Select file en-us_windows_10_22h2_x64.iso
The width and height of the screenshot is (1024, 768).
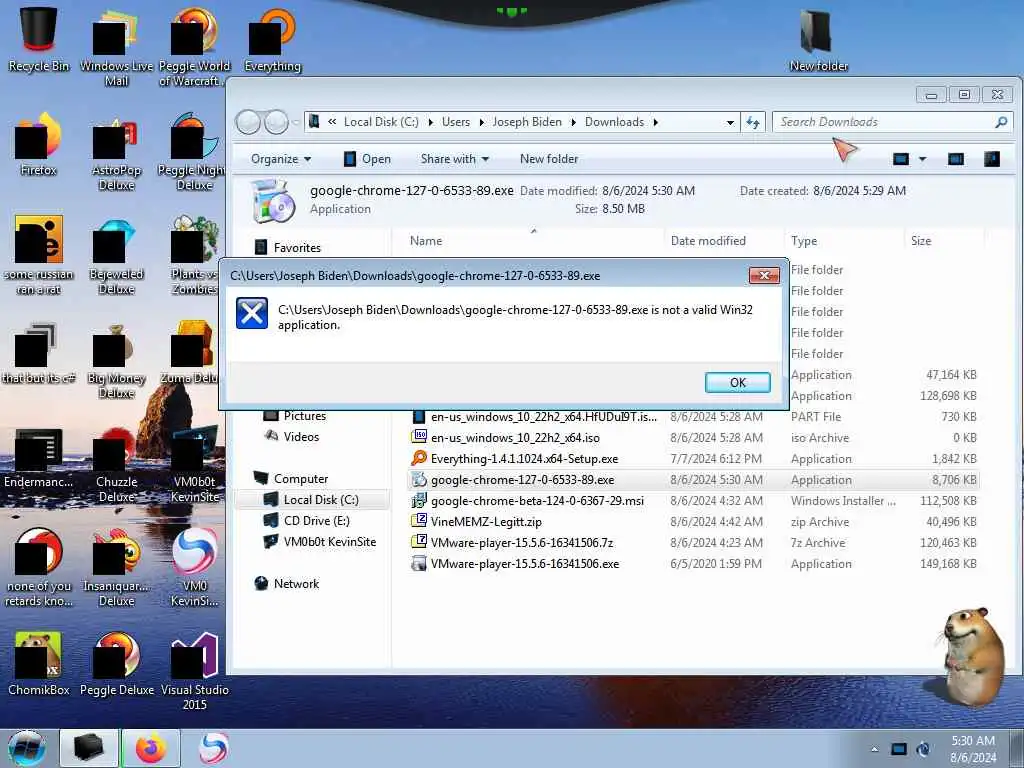(x=694, y=438)
